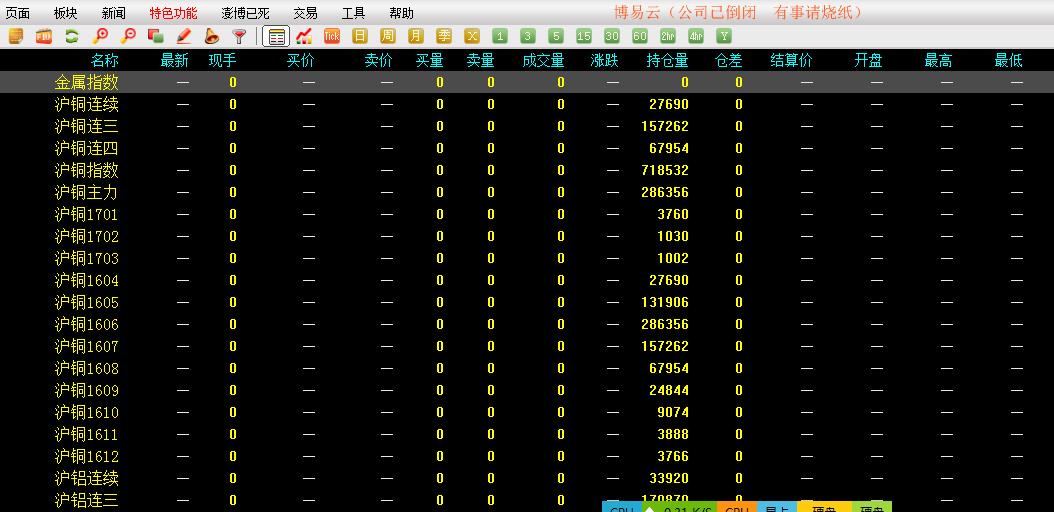The height and width of the screenshot is (512, 1054).
Task: Select the daily (日) period button
Action: pyautogui.click(x=360, y=37)
